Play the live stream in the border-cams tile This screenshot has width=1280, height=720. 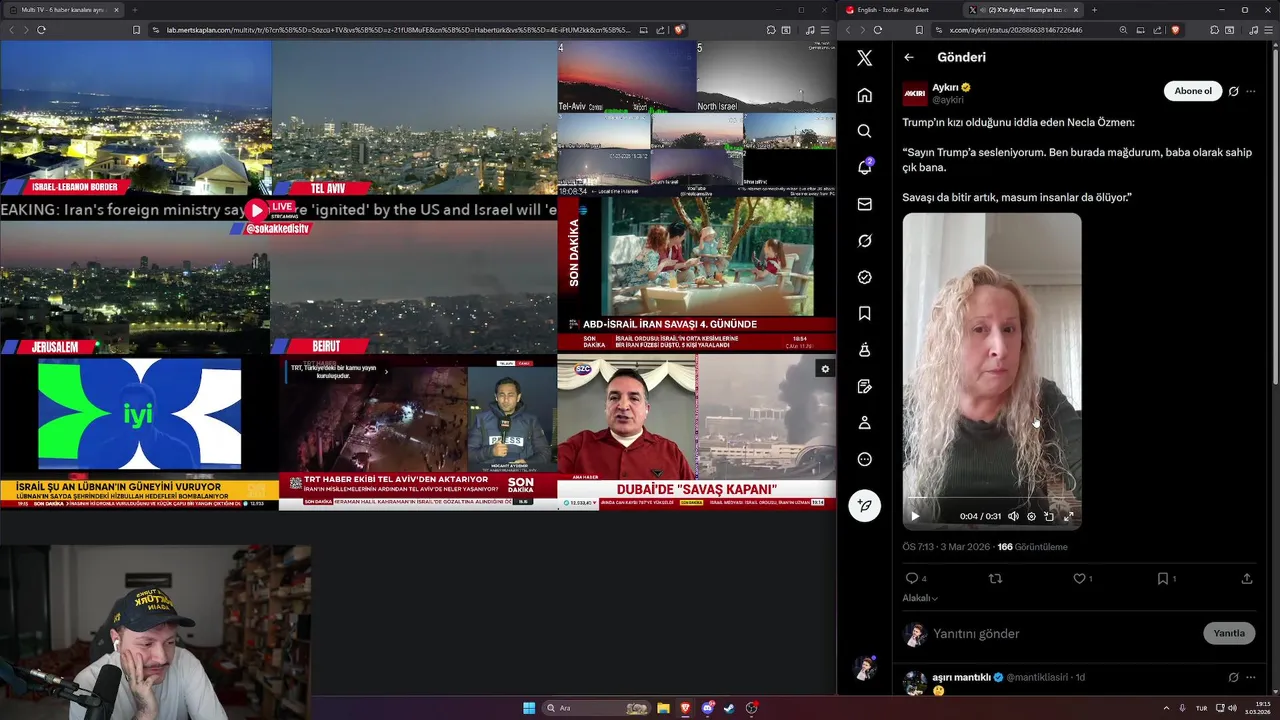[x=257, y=210]
